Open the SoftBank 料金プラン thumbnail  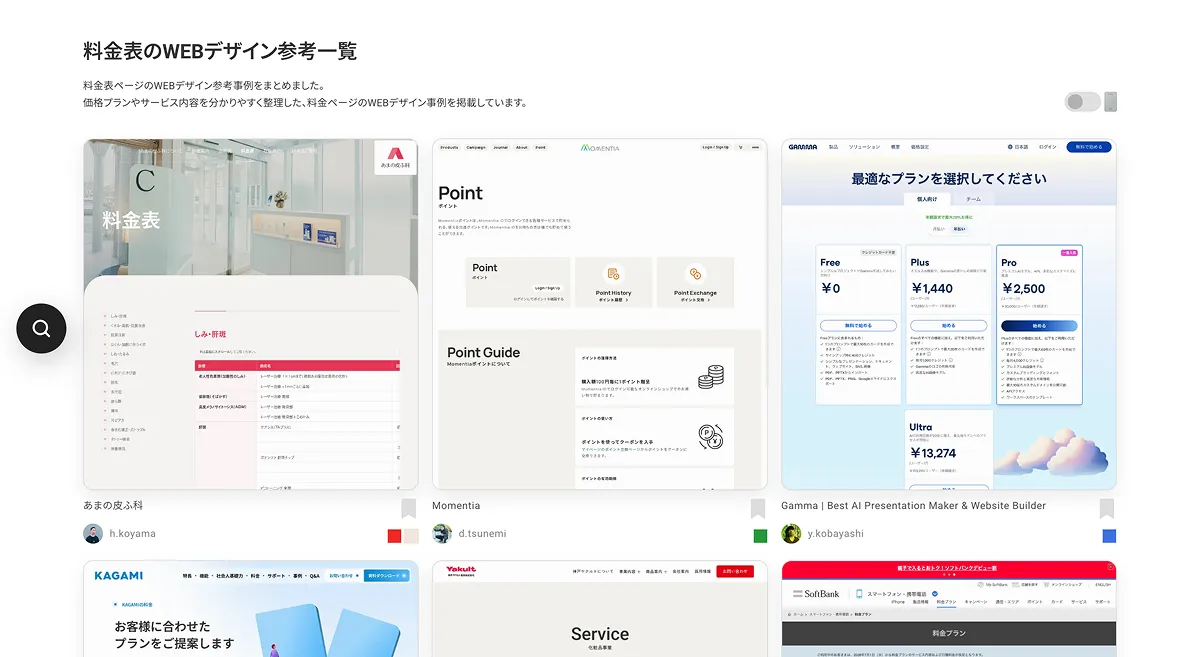(949, 608)
